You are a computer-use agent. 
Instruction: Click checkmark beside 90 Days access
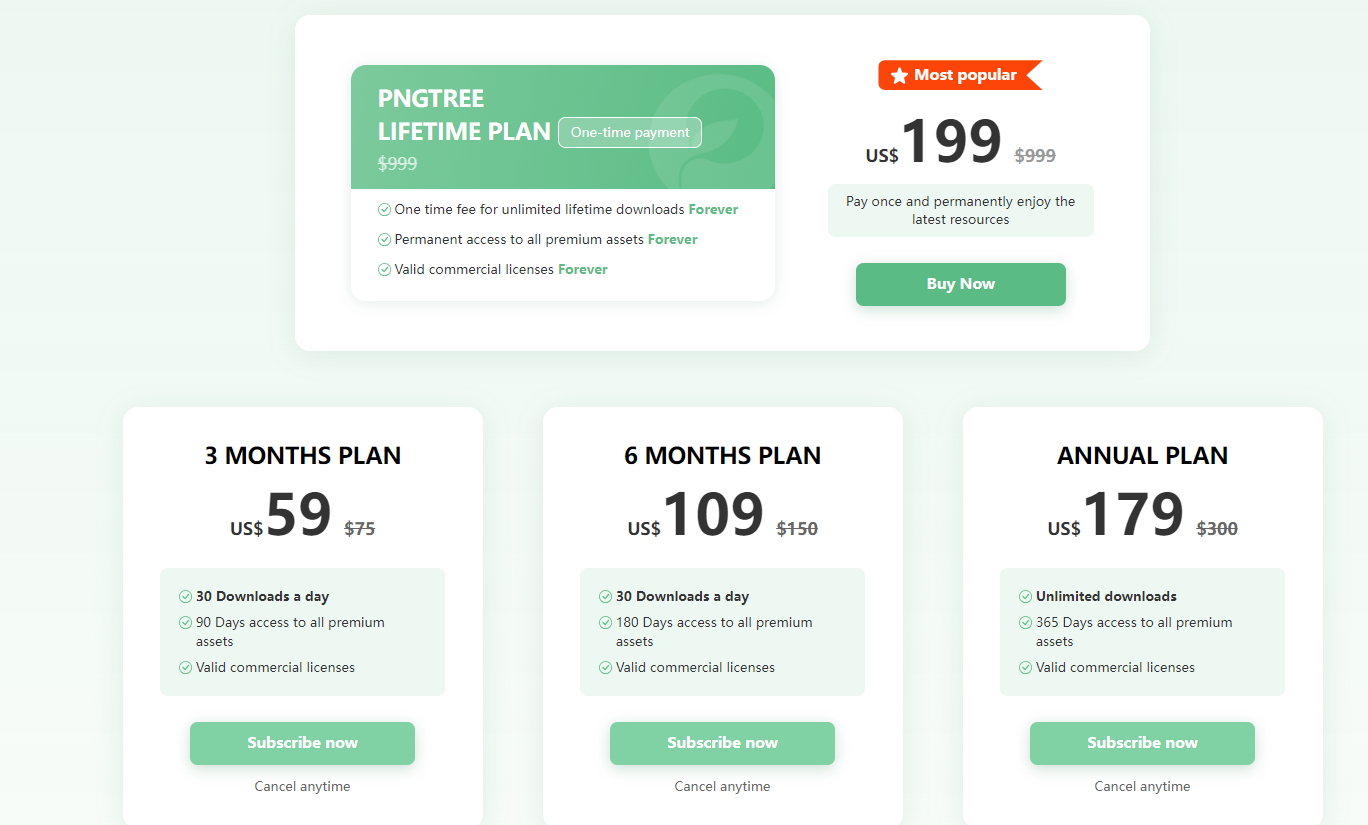185,623
